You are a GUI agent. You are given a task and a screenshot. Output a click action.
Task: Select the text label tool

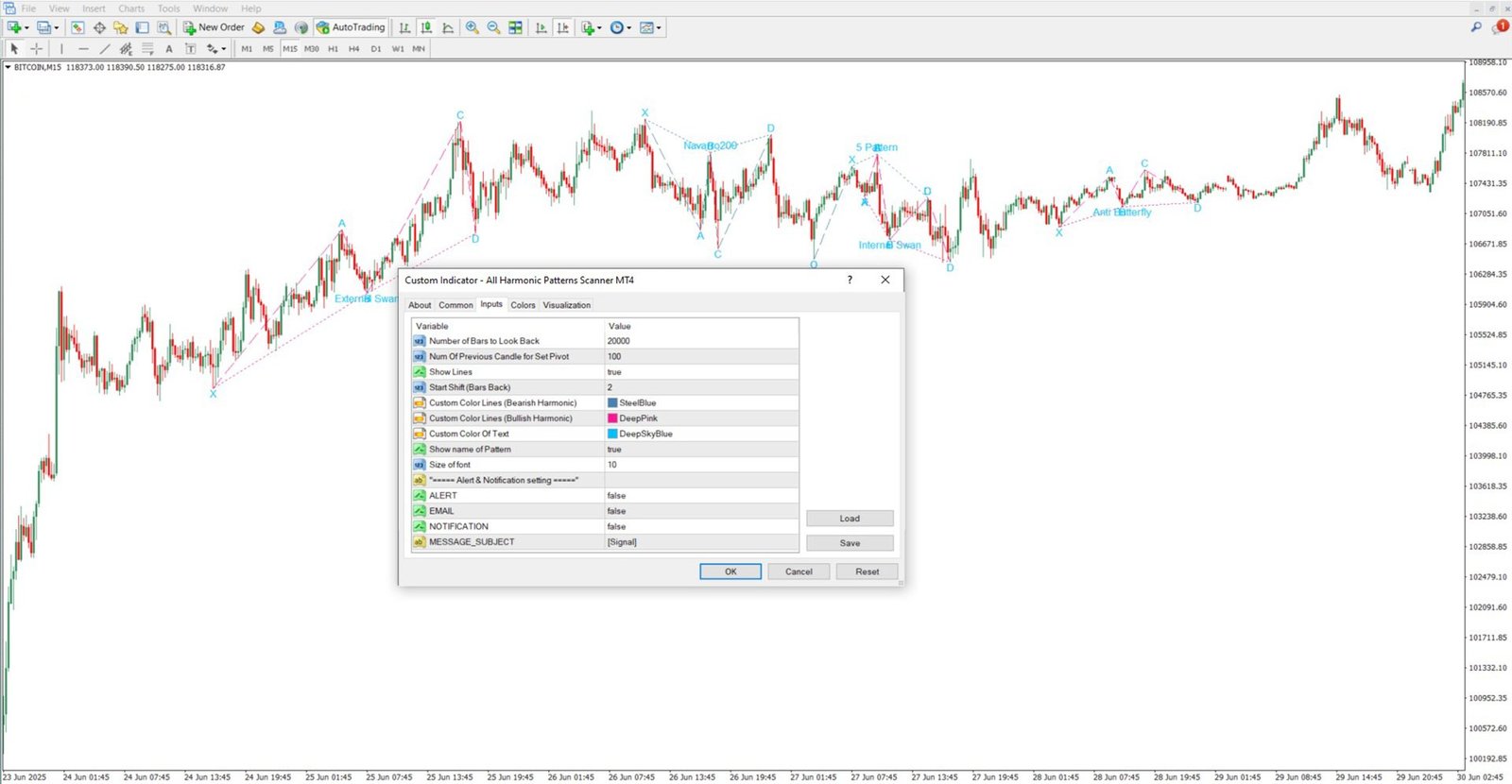(169, 48)
